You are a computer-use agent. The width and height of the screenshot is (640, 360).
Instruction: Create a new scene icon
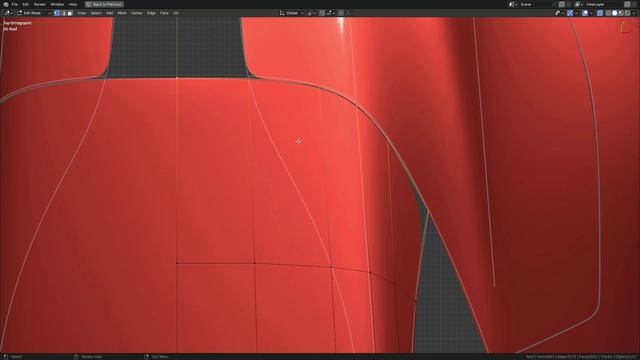coord(561,4)
